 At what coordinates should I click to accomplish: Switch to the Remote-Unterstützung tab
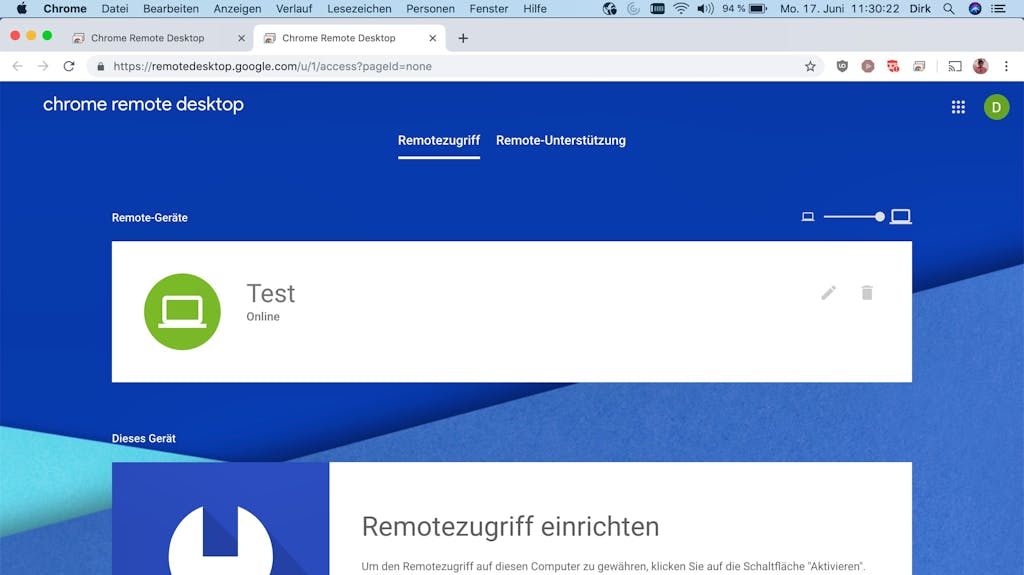click(560, 140)
